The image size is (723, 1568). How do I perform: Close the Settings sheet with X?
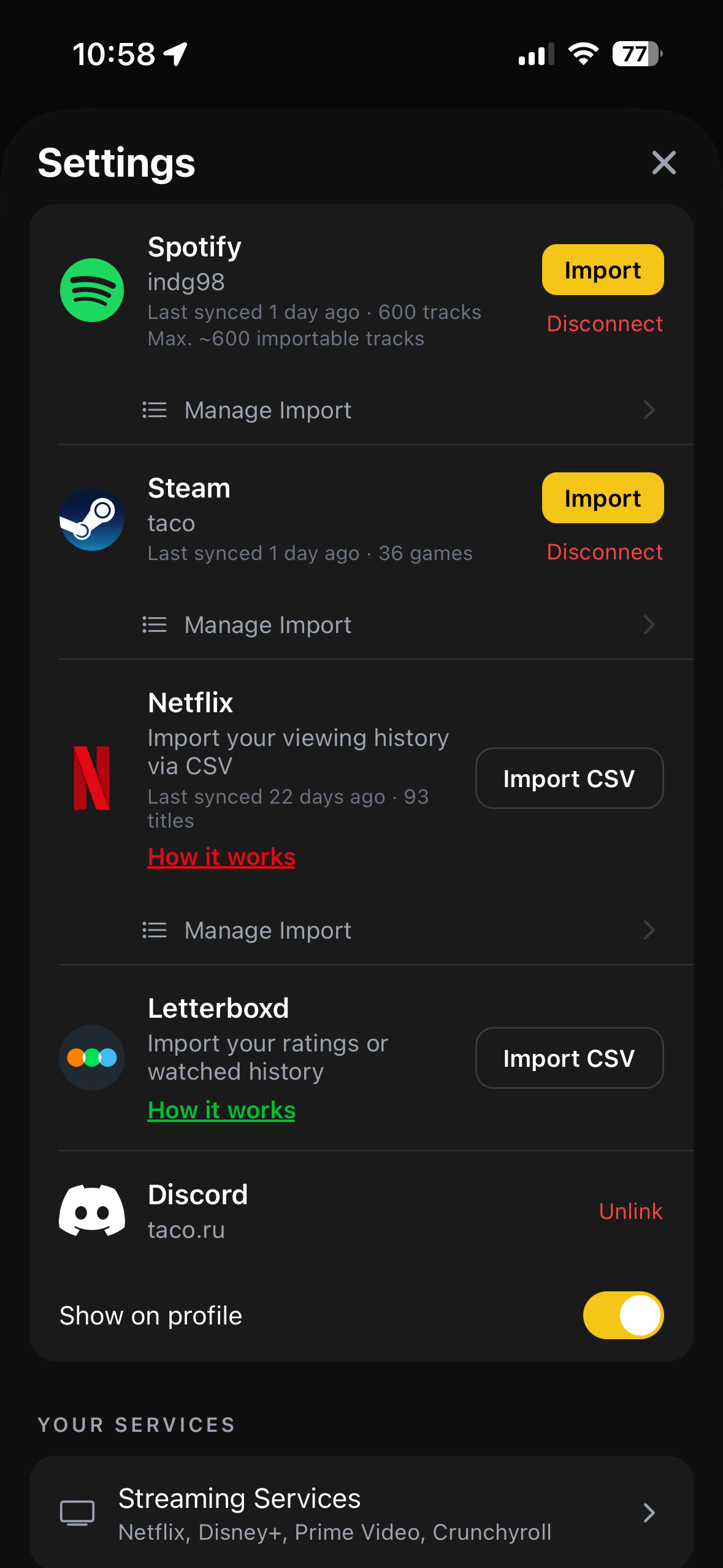coord(664,163)
